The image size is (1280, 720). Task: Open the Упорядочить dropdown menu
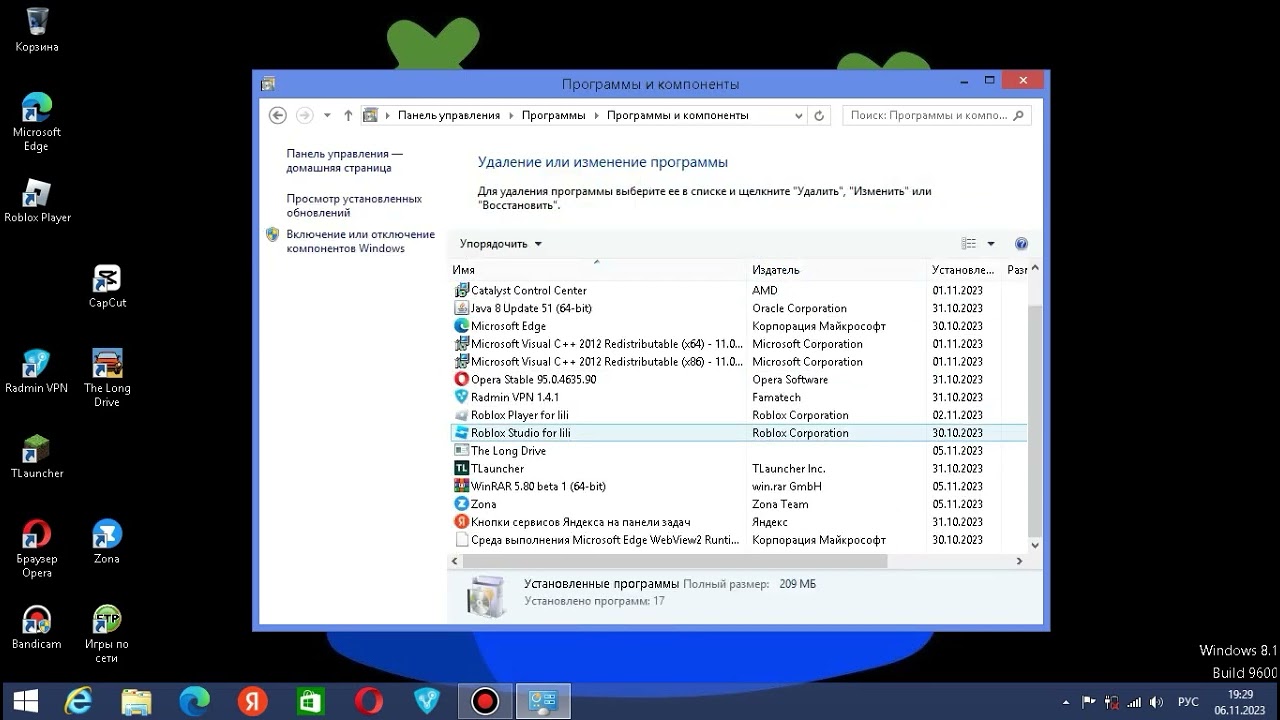tap(500, 243)
